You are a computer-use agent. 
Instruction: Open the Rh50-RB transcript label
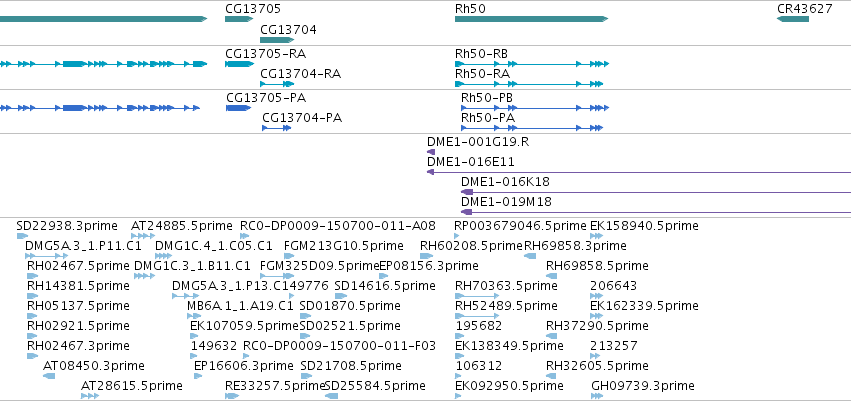481,54
